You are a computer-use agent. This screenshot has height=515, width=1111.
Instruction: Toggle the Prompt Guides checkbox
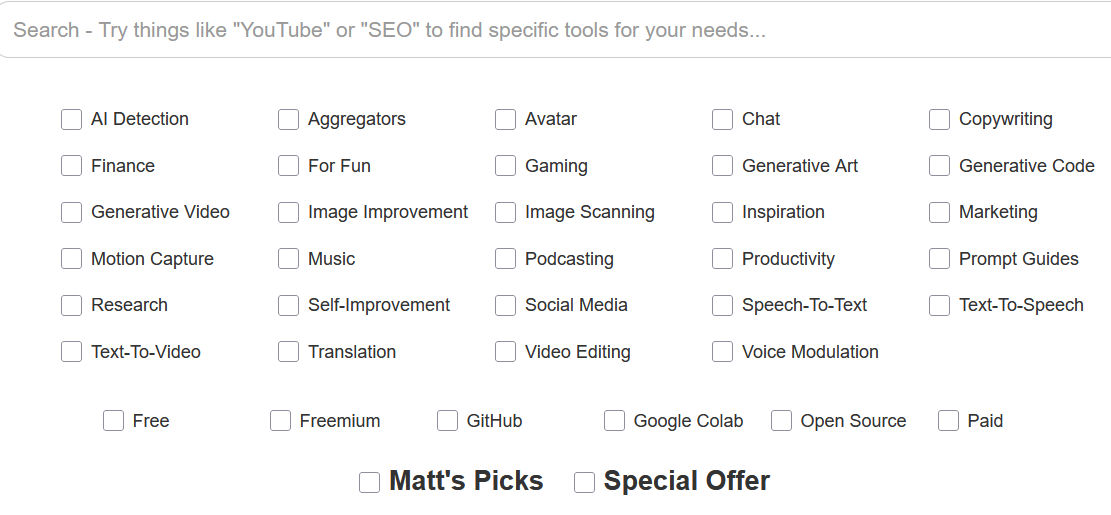click(940, 259)
